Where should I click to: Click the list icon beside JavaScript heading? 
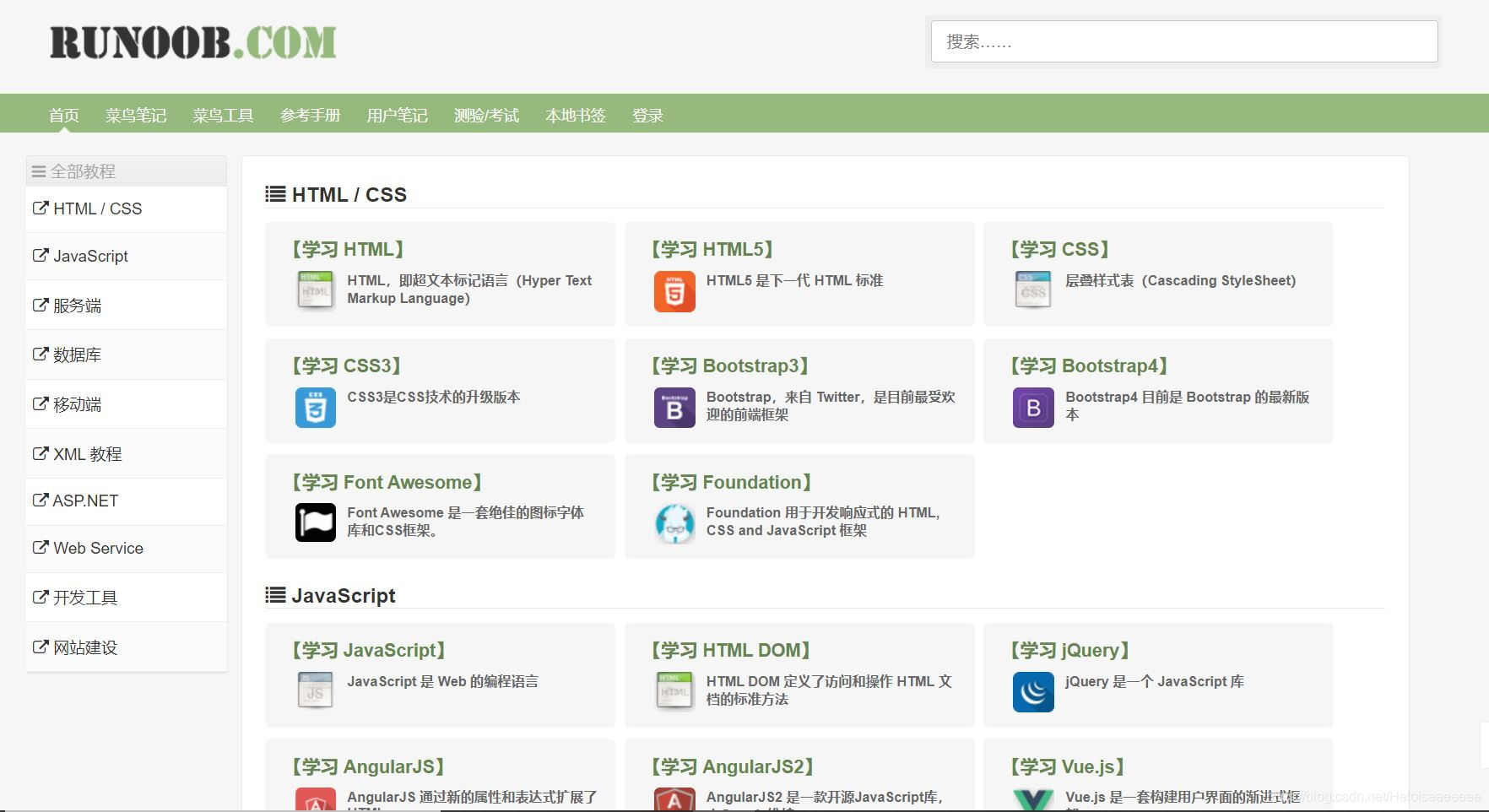tap(275, 595)
